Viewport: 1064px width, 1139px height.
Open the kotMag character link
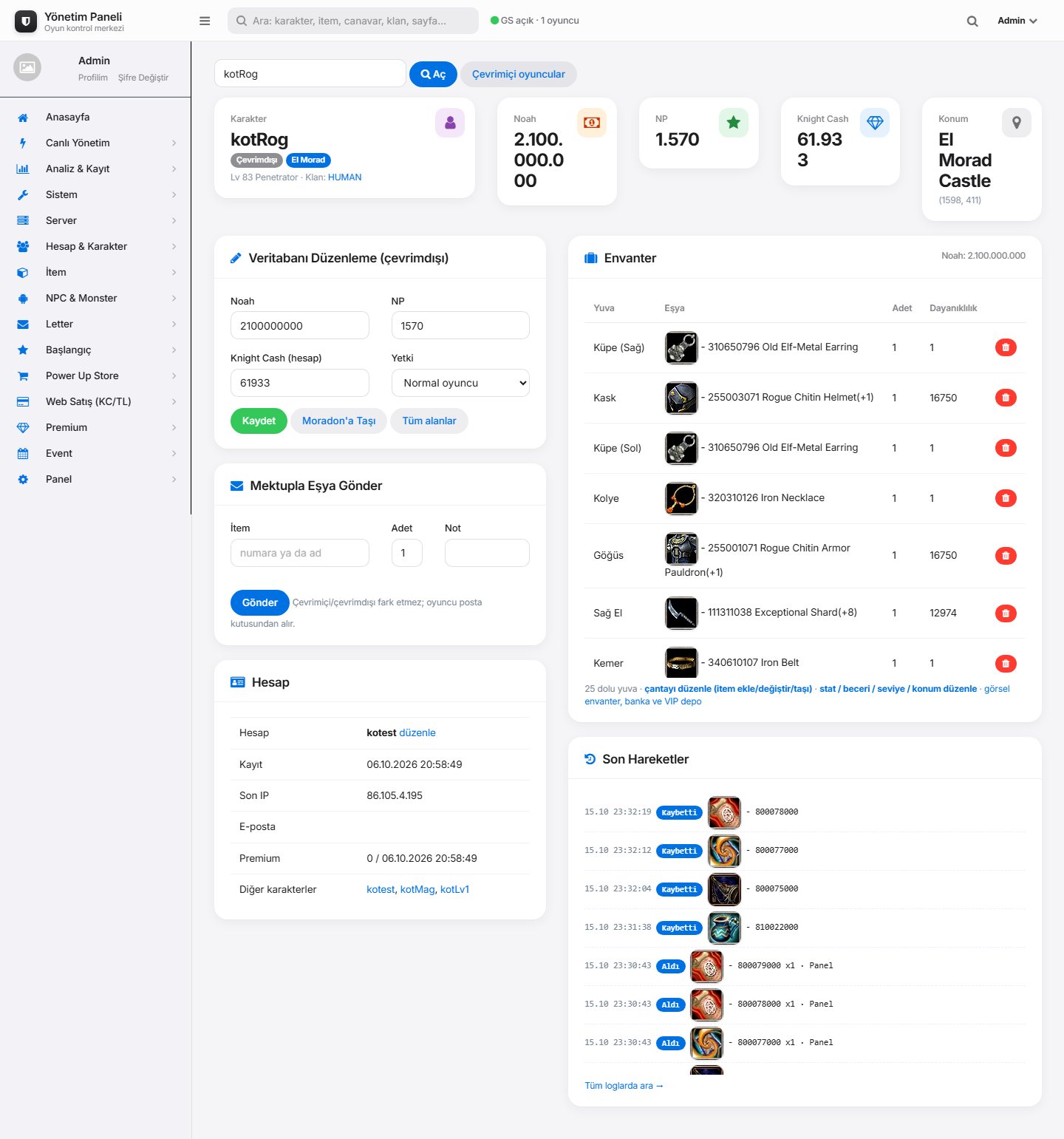(417, 889)
